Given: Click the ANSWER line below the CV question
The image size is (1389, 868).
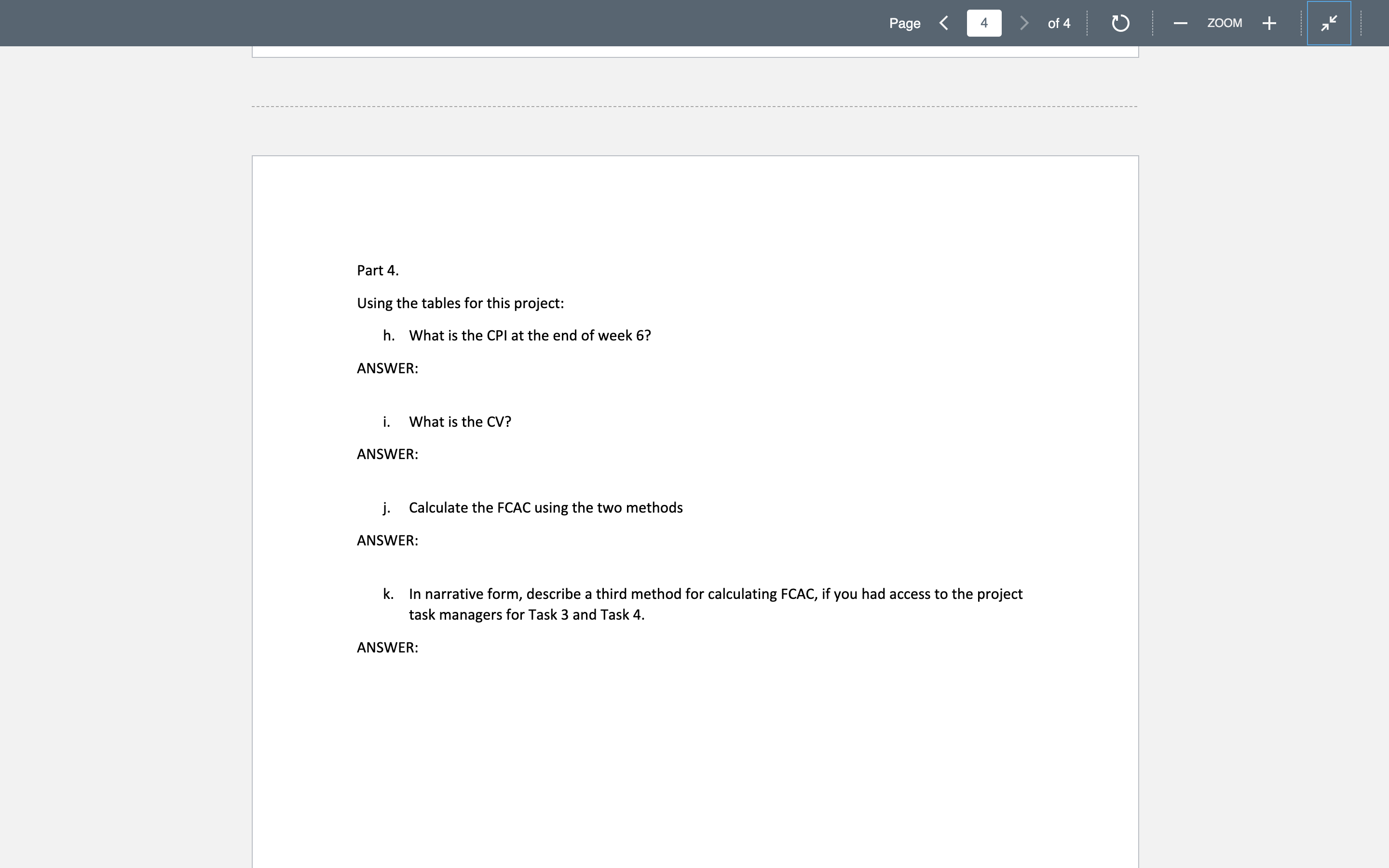Looking at the screenshot, I should coord(387,454).
